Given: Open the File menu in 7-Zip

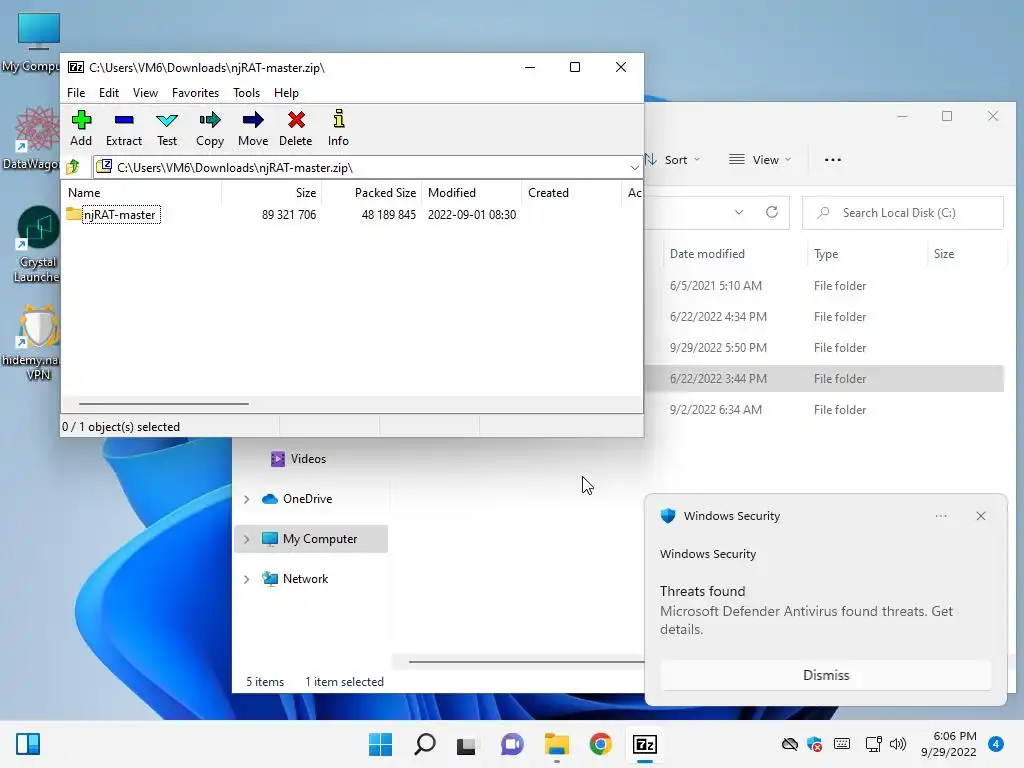Looking at the screenshot, I should pos(76,93).
